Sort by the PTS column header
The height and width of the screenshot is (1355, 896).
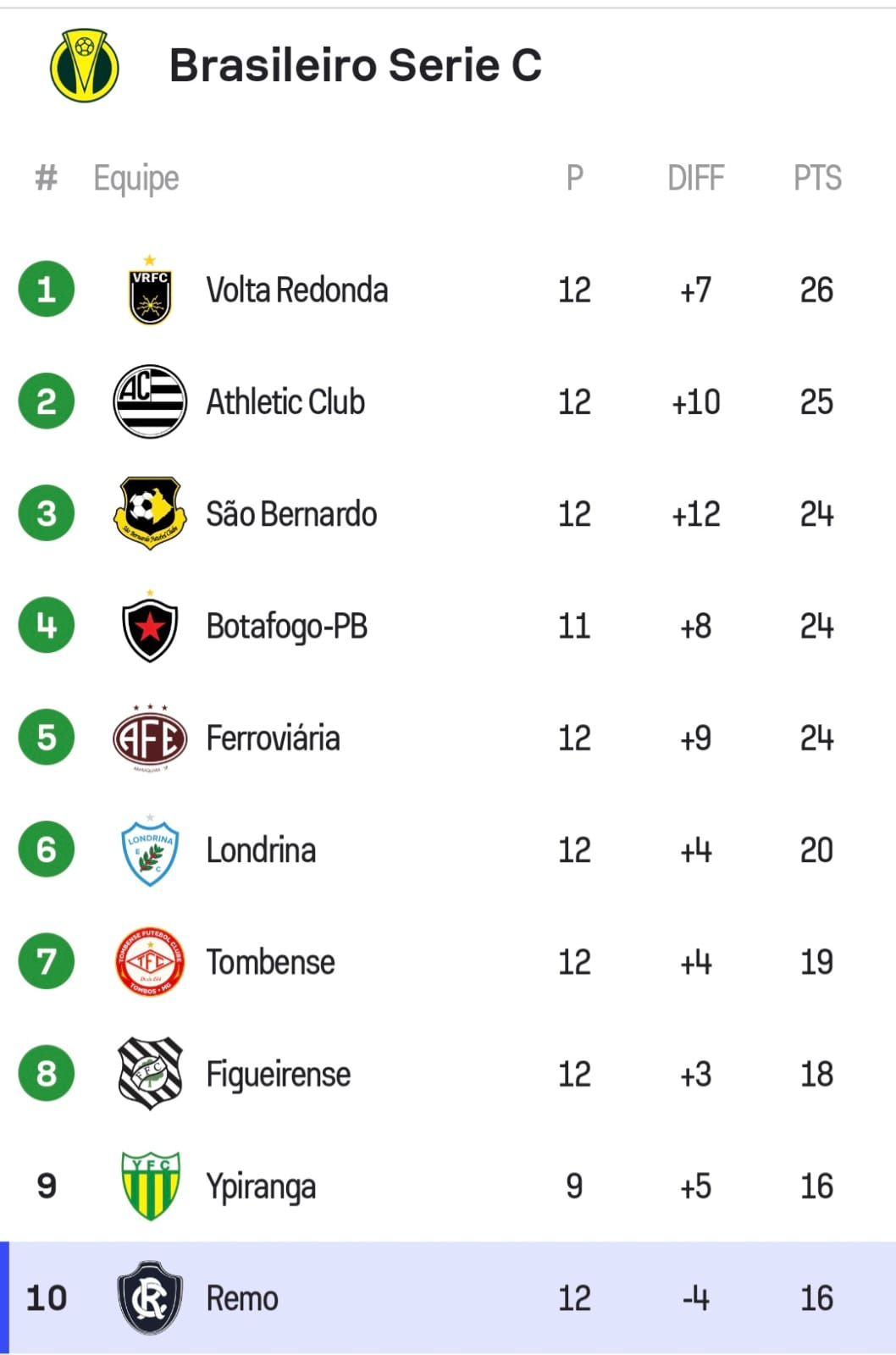point(817,178)
